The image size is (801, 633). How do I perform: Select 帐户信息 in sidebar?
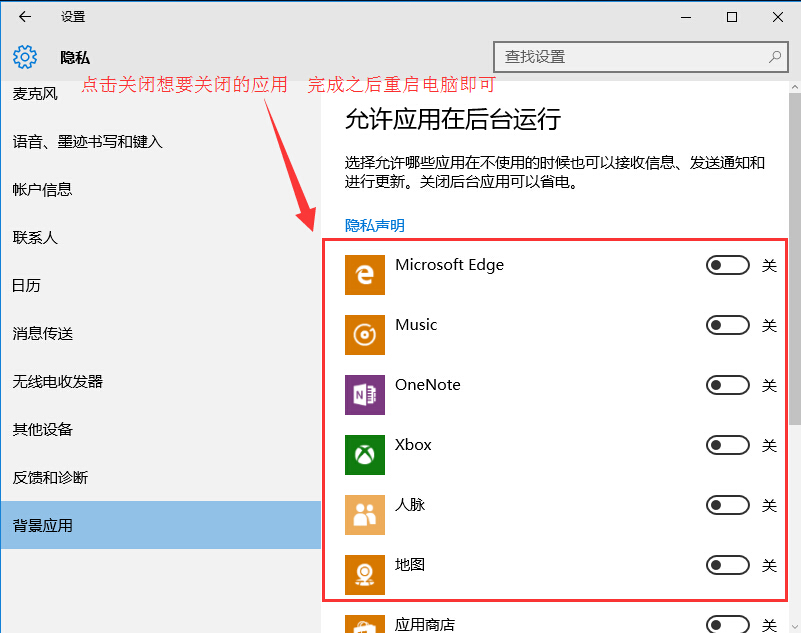(160, 190)
